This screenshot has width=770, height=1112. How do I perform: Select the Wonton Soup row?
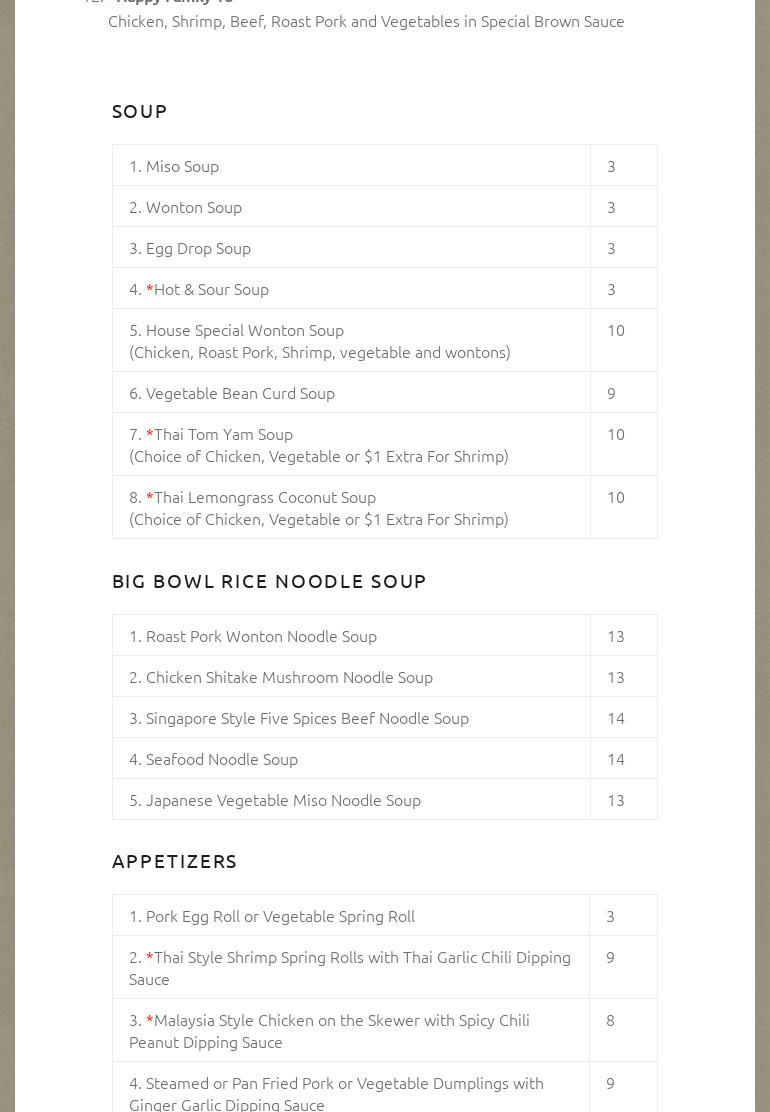coord(193,207)
